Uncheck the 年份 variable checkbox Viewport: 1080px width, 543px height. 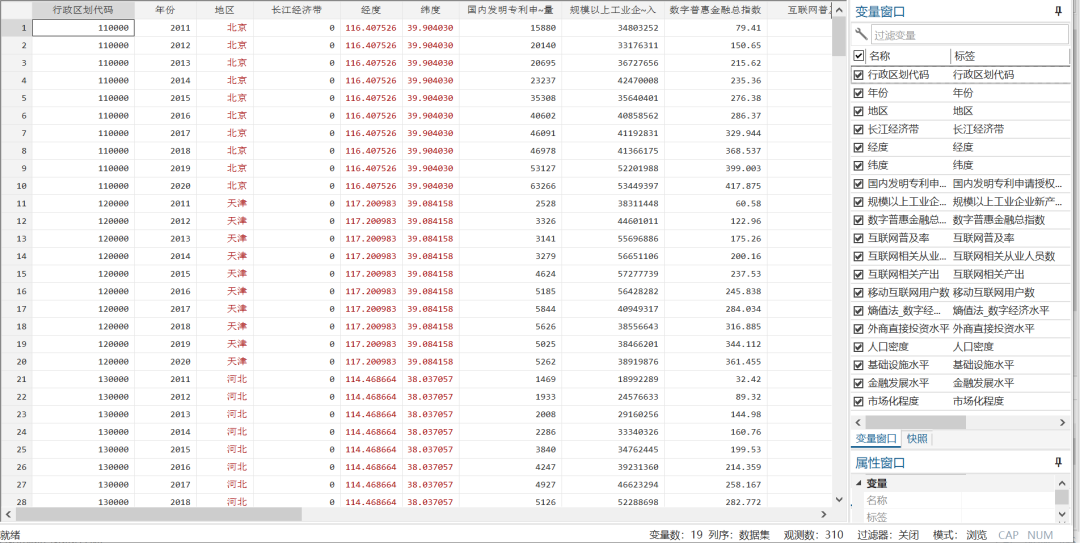click(858, 93)
